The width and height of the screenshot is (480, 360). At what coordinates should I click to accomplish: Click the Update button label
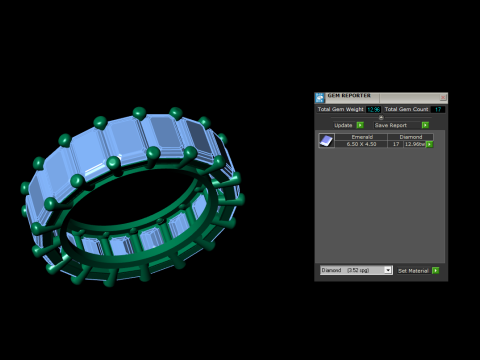click(x=343, y=125)
